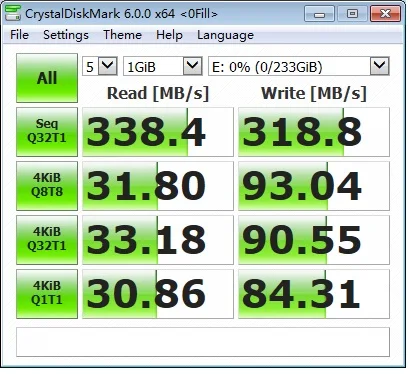Open the File menu
The width and height of the screenshot is (410, 374).
(19, 35)
